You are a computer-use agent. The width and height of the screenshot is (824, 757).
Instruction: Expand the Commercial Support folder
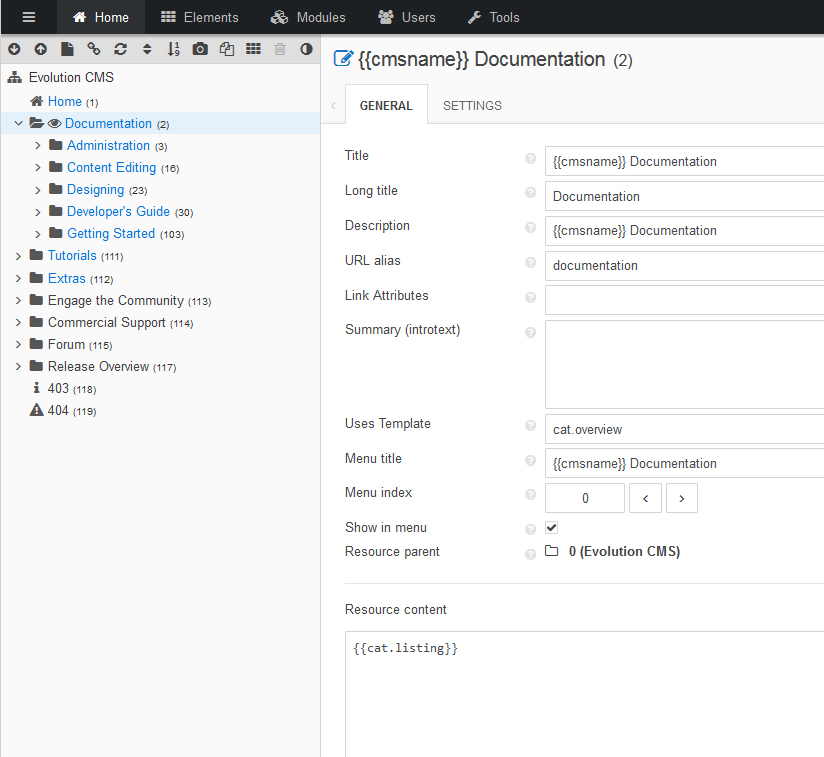[x=18, y=322]
